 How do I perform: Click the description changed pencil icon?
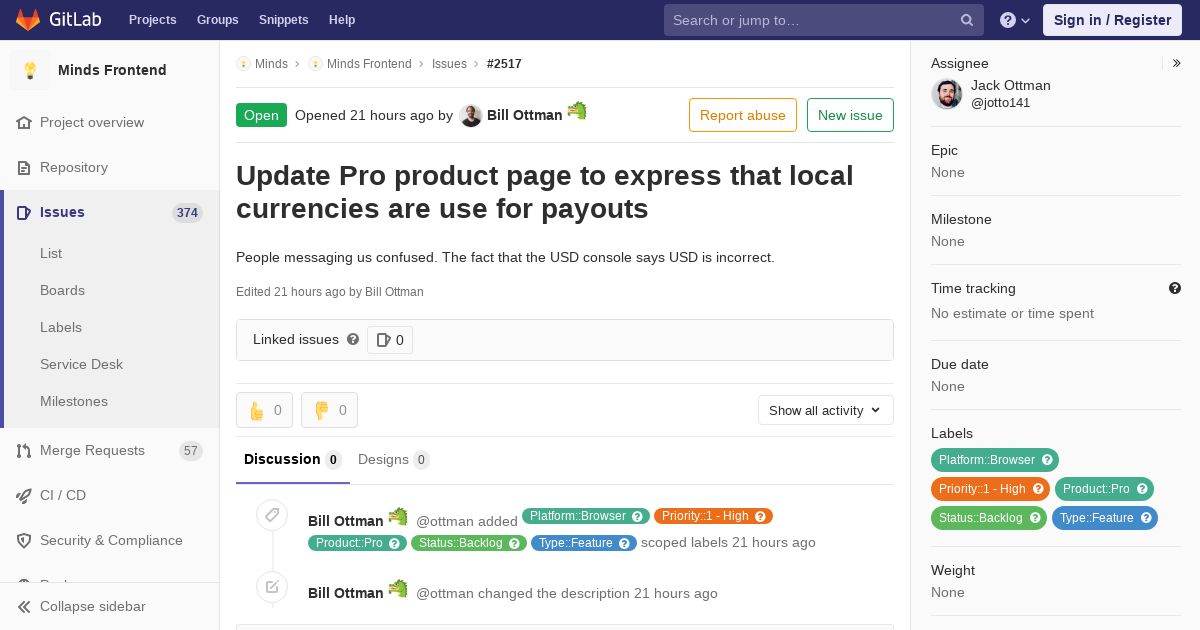[272, 587]
